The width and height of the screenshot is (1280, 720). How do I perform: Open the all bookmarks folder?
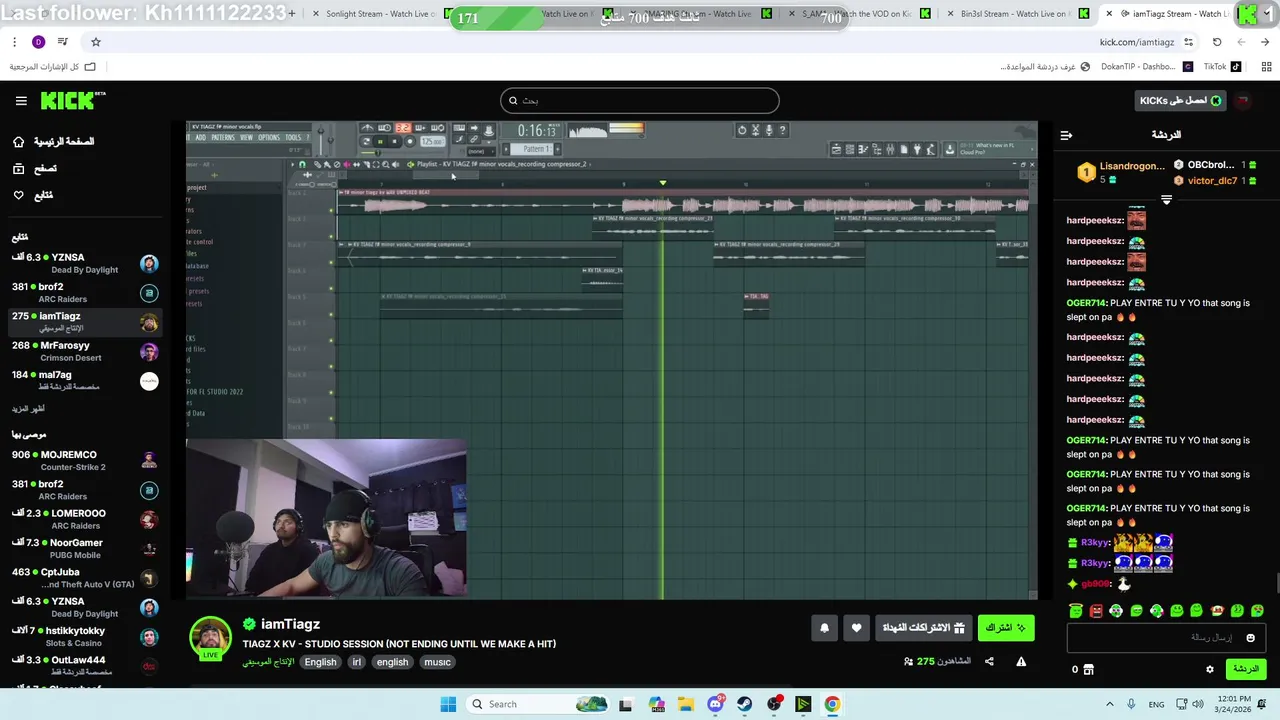point(52,67)
